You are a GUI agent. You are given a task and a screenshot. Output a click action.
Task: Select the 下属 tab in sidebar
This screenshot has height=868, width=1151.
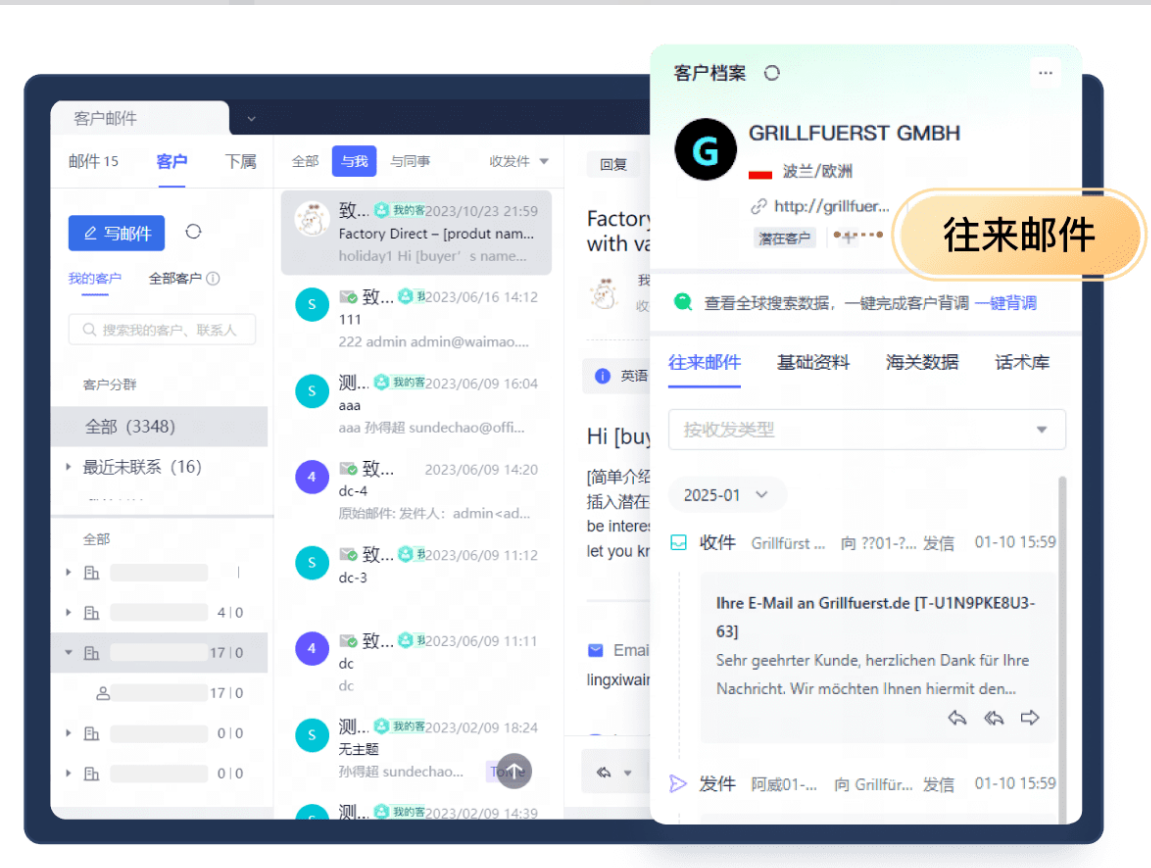tap(240, 161)
